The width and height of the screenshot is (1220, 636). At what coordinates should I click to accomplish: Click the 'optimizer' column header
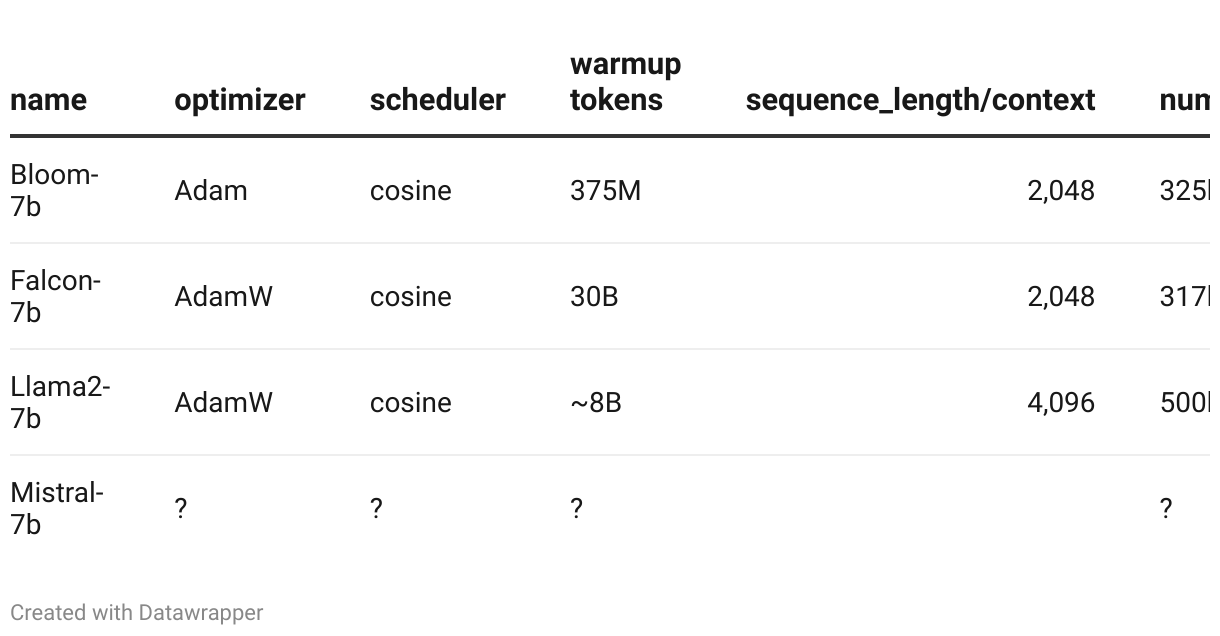239,100
